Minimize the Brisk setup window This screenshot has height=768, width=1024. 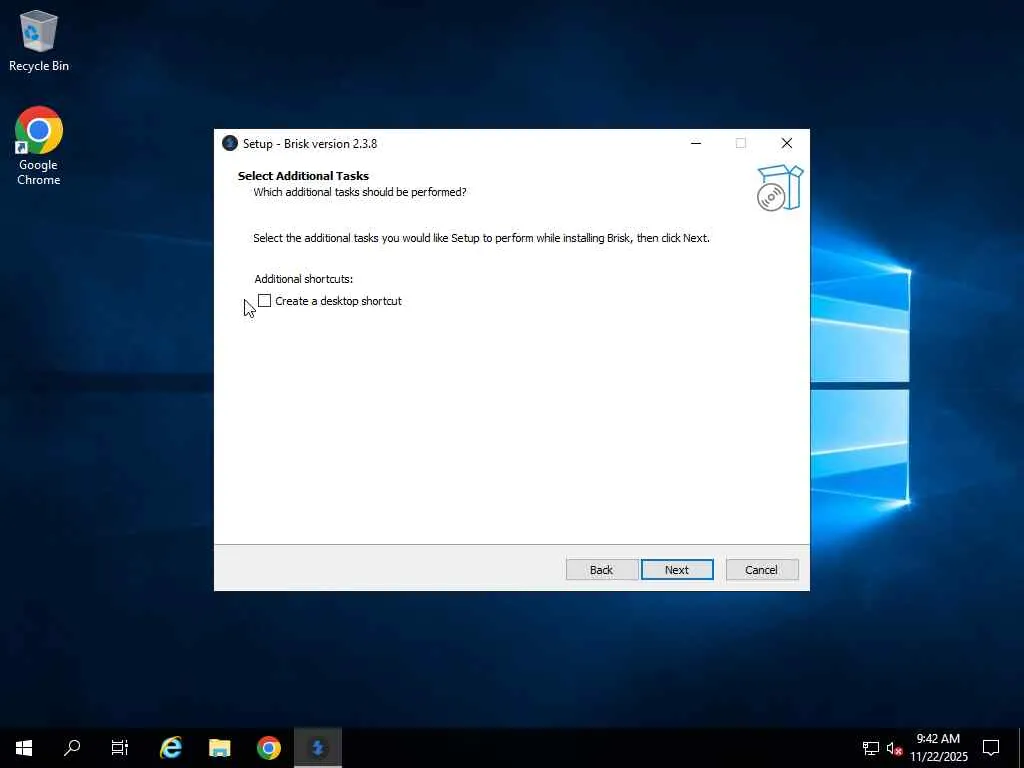coord(696,143)
